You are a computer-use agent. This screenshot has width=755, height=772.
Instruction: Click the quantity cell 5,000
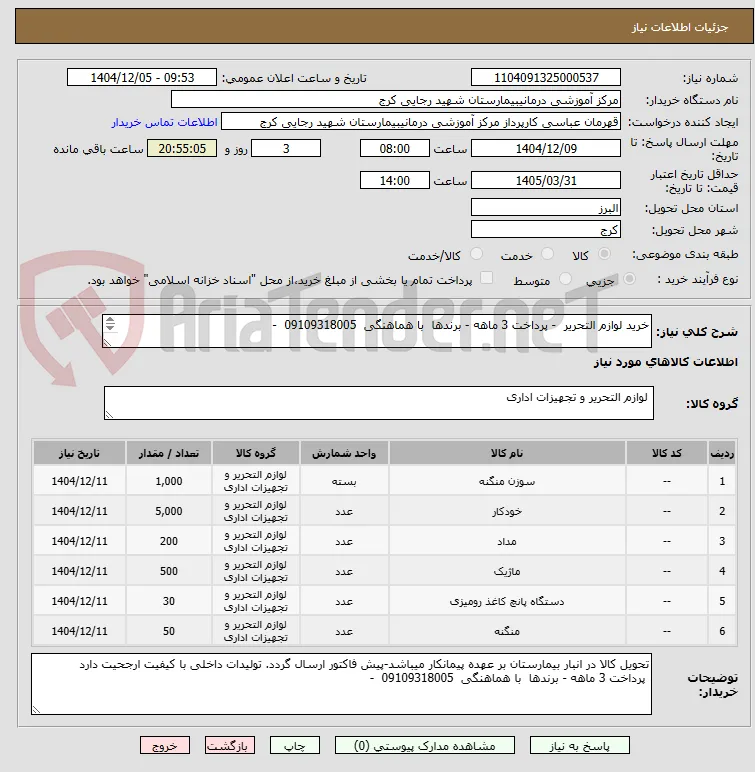(169, 511)
